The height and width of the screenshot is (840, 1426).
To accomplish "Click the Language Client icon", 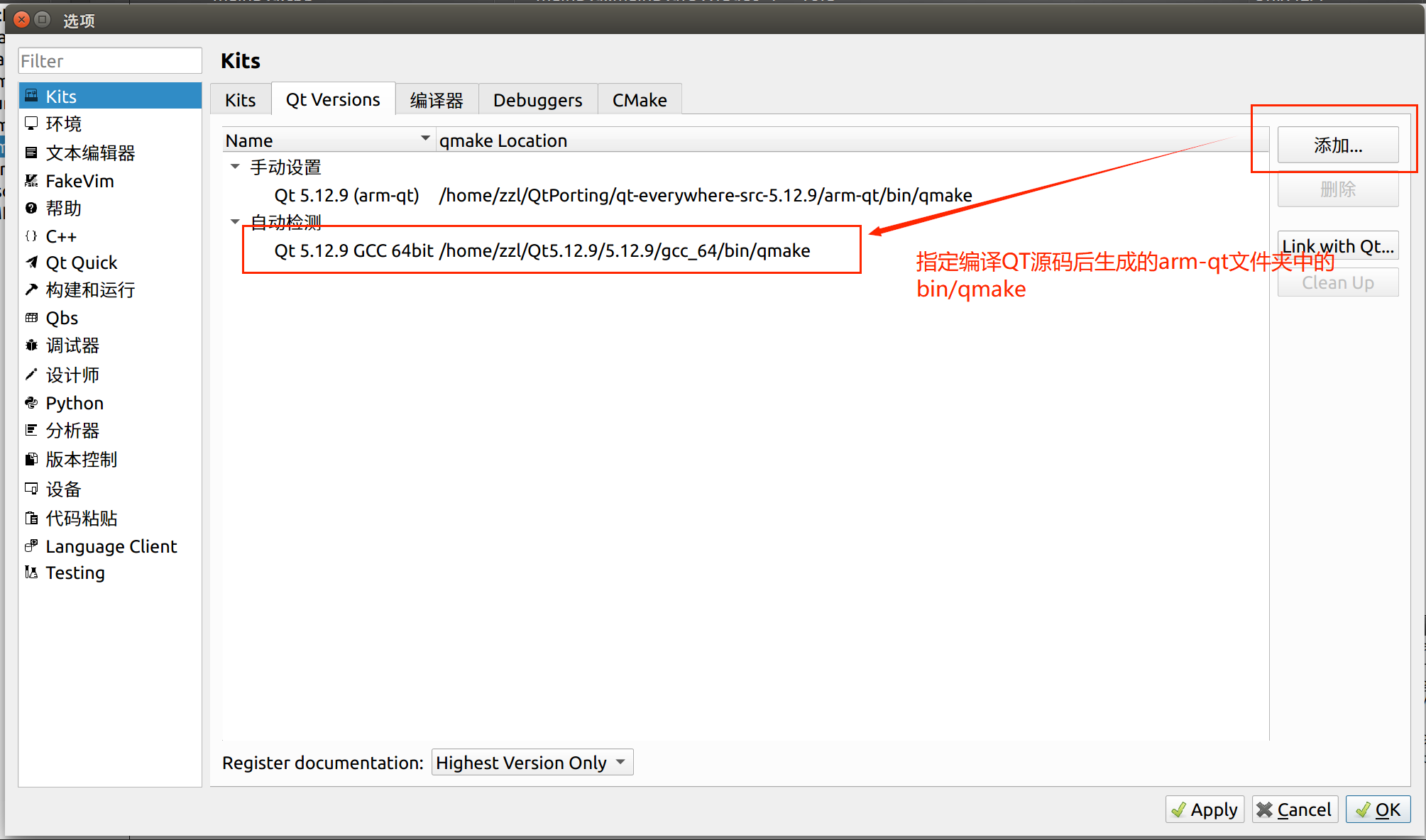I will 31,546.
